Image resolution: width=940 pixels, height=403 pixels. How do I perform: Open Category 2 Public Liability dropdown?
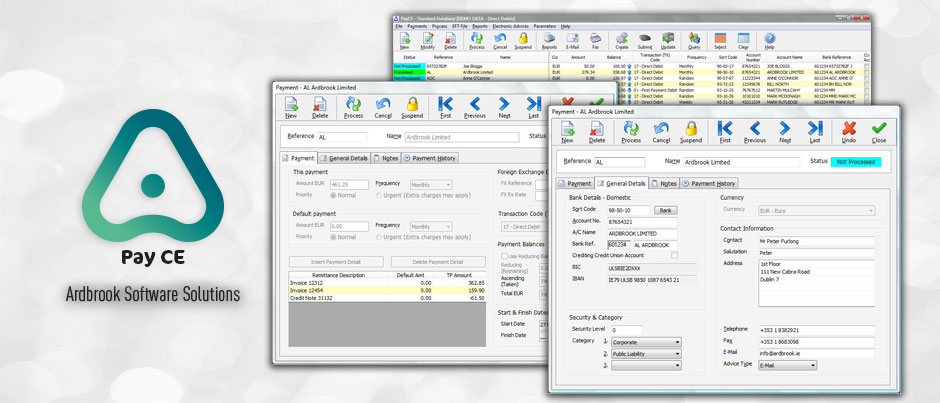point(646,354)
